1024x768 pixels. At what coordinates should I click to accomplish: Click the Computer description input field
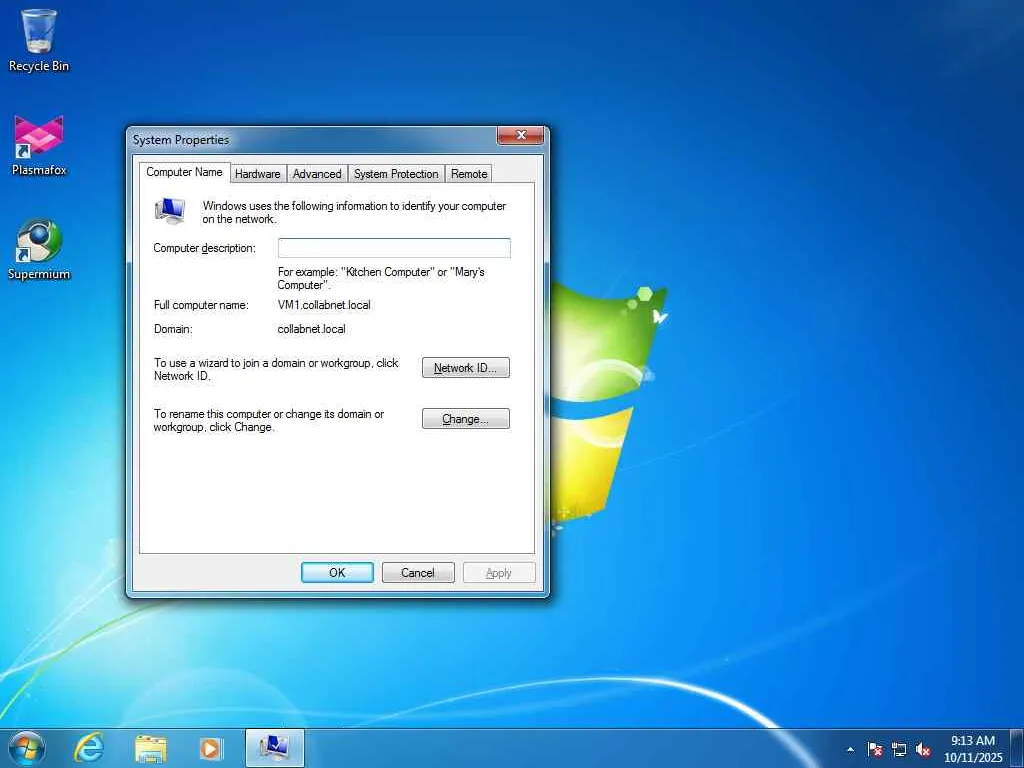[394, 248]
